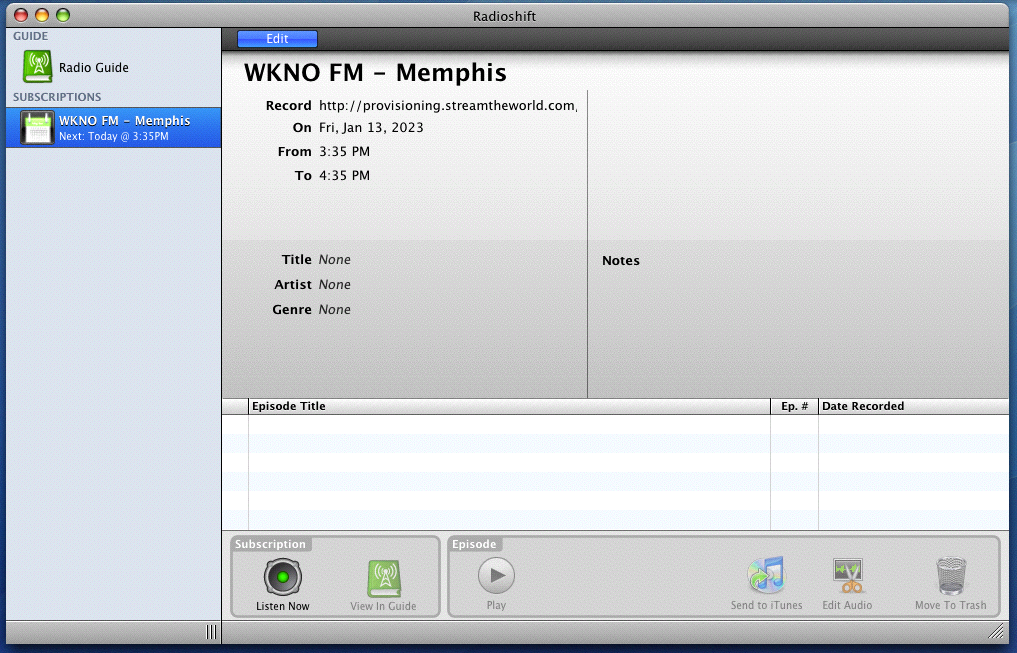Open View In Guide book icon

click(x=384, y=578)
